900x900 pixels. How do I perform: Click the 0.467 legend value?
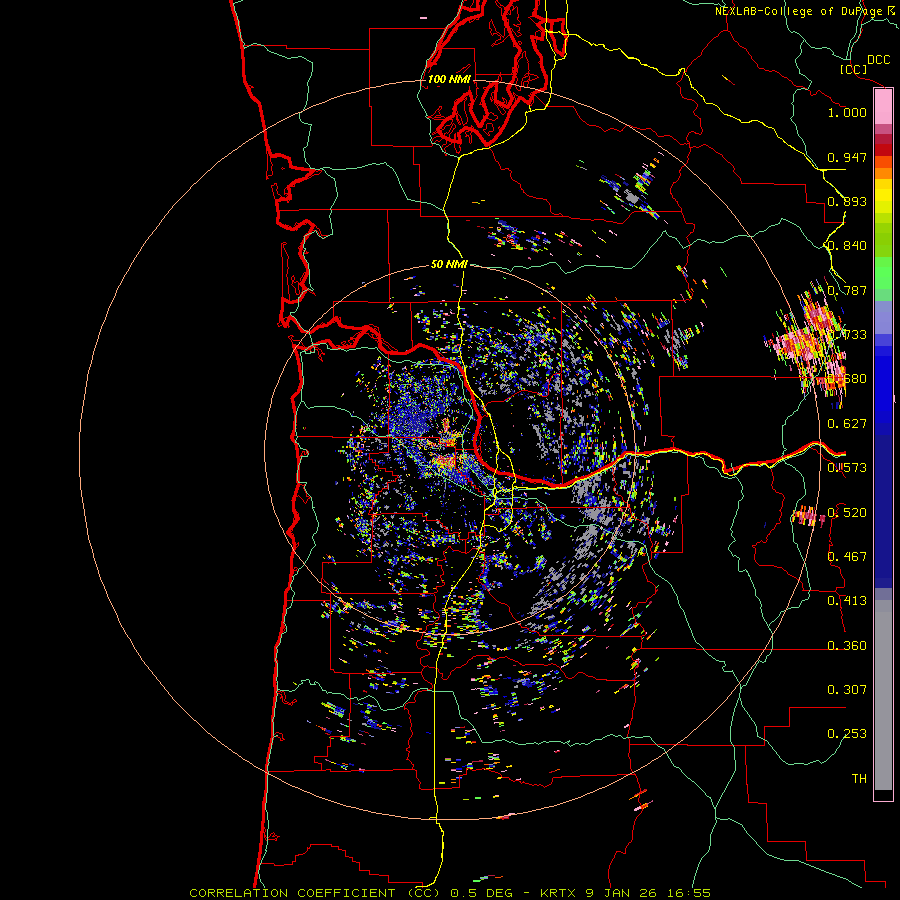(847, 556)
